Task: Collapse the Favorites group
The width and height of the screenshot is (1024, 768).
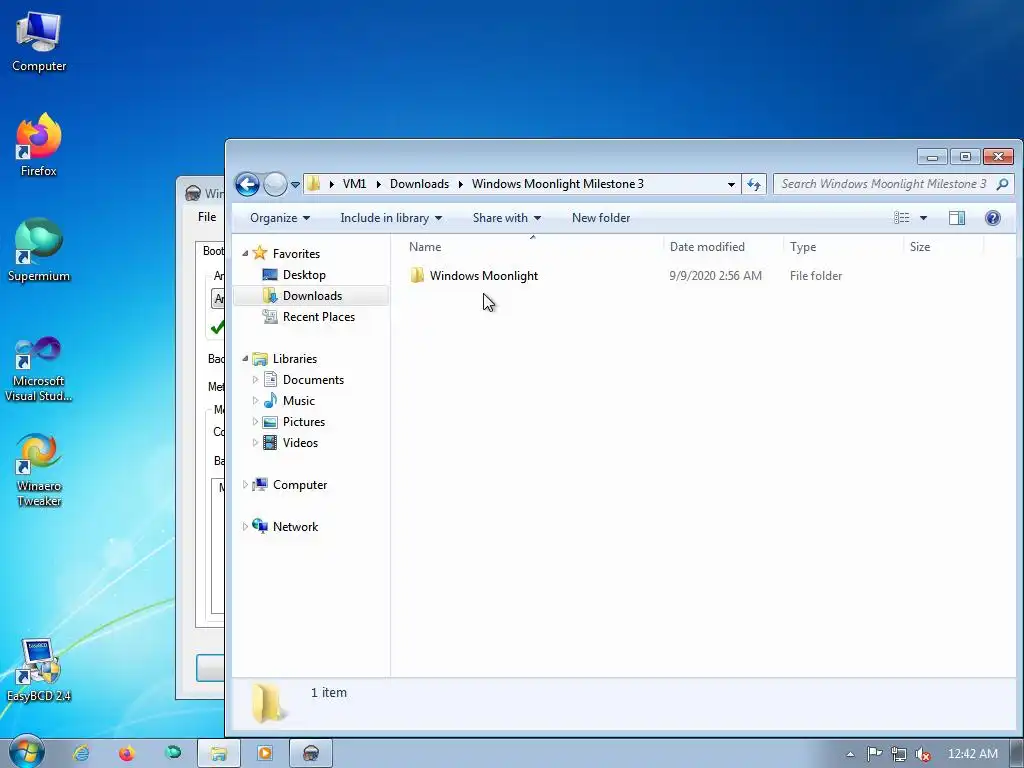Action: (246, 253)
